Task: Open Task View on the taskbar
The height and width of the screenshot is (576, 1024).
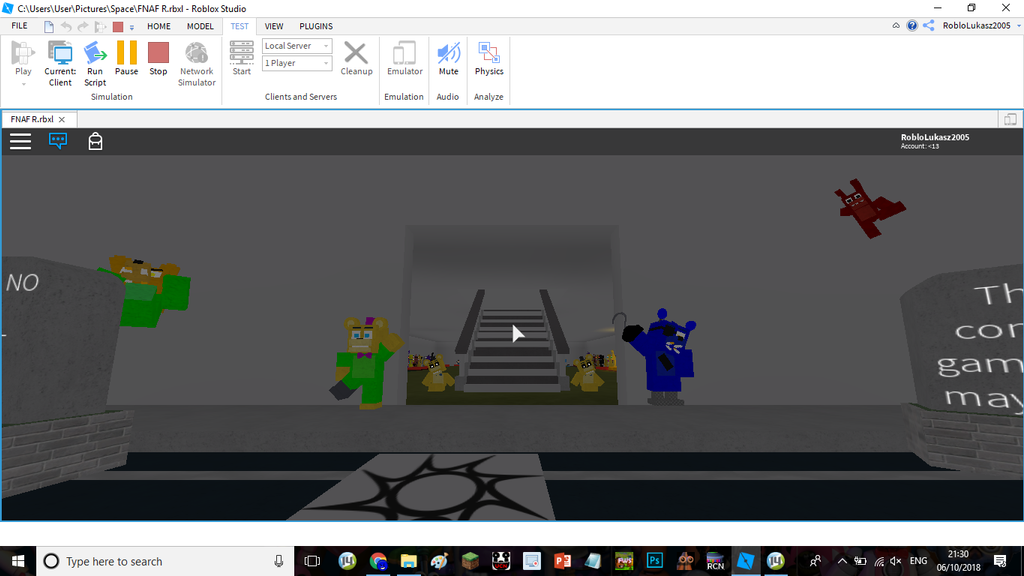Action: click(x=313, y=561)
